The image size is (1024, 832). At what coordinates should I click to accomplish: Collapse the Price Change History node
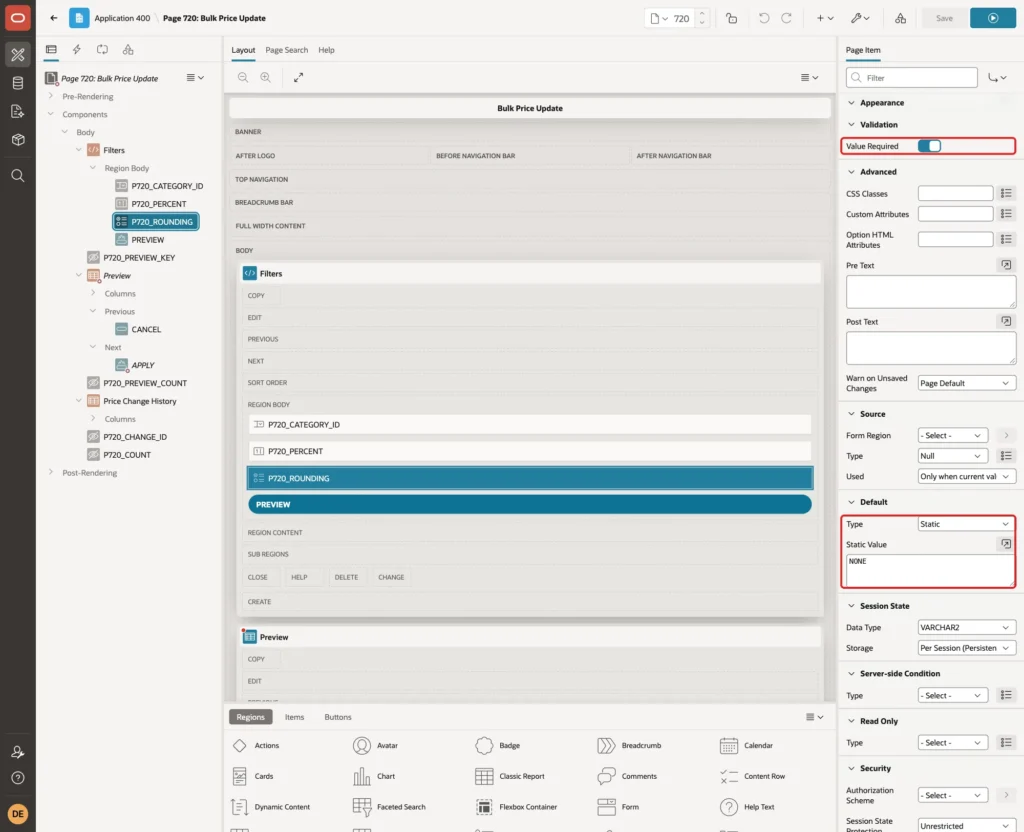(x=79, y=400)
